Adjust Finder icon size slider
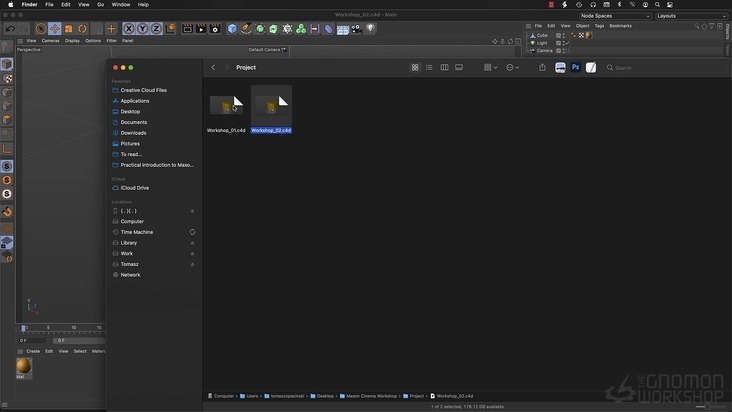This screenshot has height=412, width=732. point(707,407)
